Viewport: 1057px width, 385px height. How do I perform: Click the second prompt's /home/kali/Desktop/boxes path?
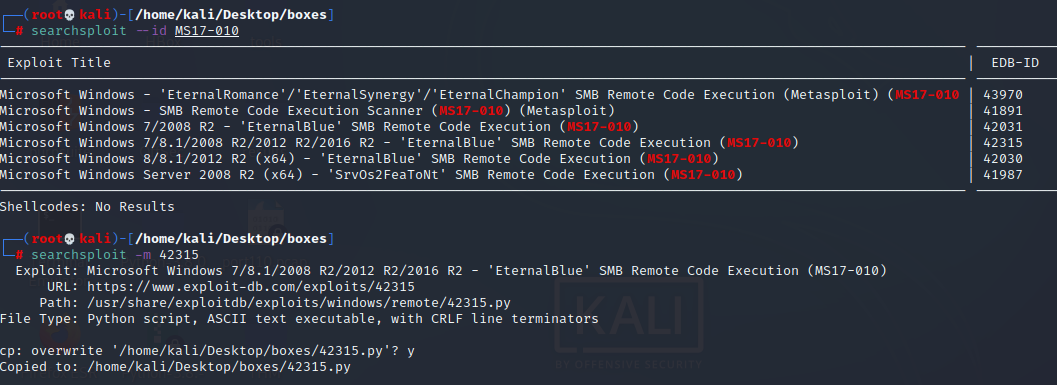click(x=231, y=239)
